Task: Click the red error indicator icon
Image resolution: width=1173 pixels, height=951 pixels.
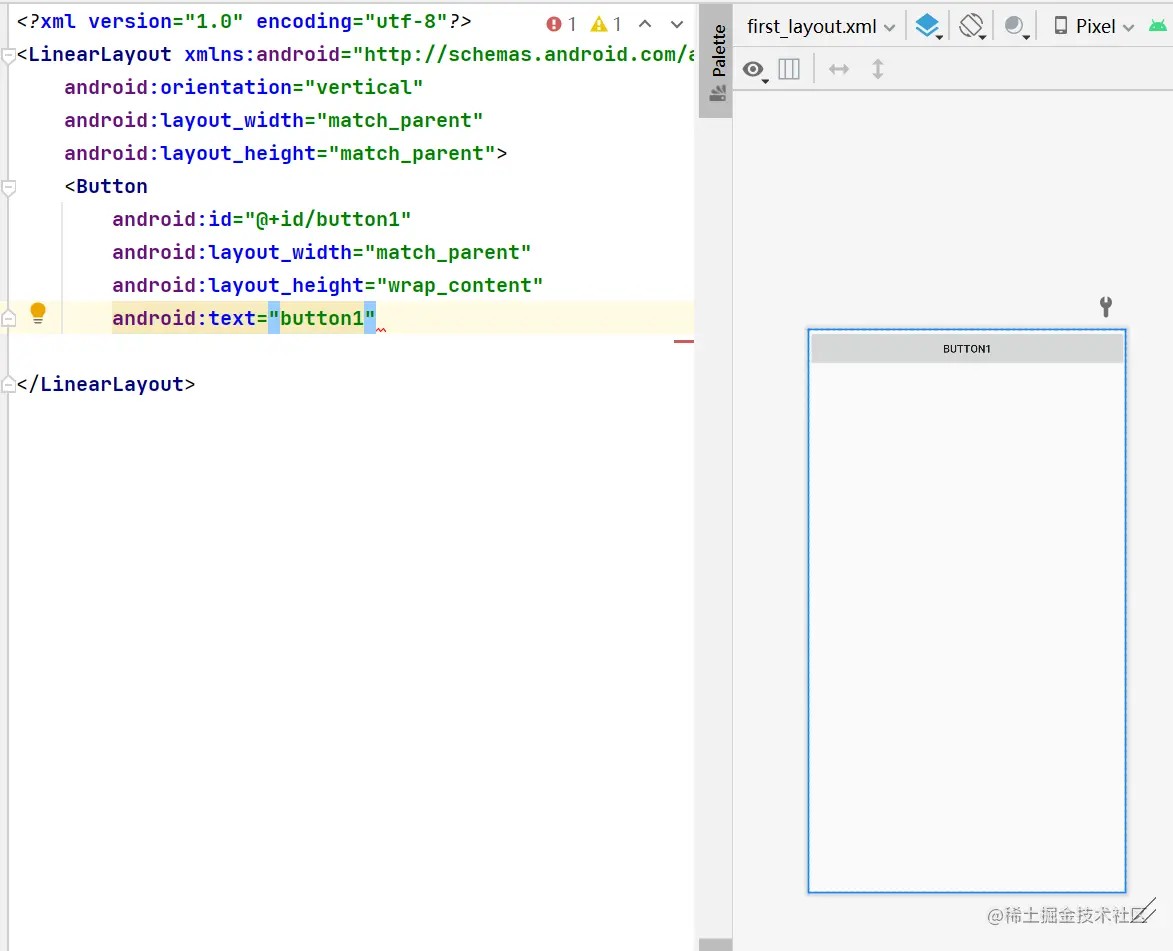Action: [554, 25]
